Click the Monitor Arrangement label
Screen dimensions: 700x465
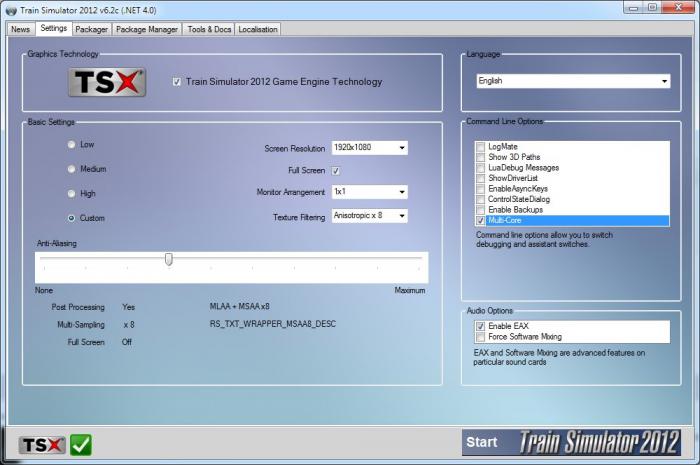click(x=291, y=192)
